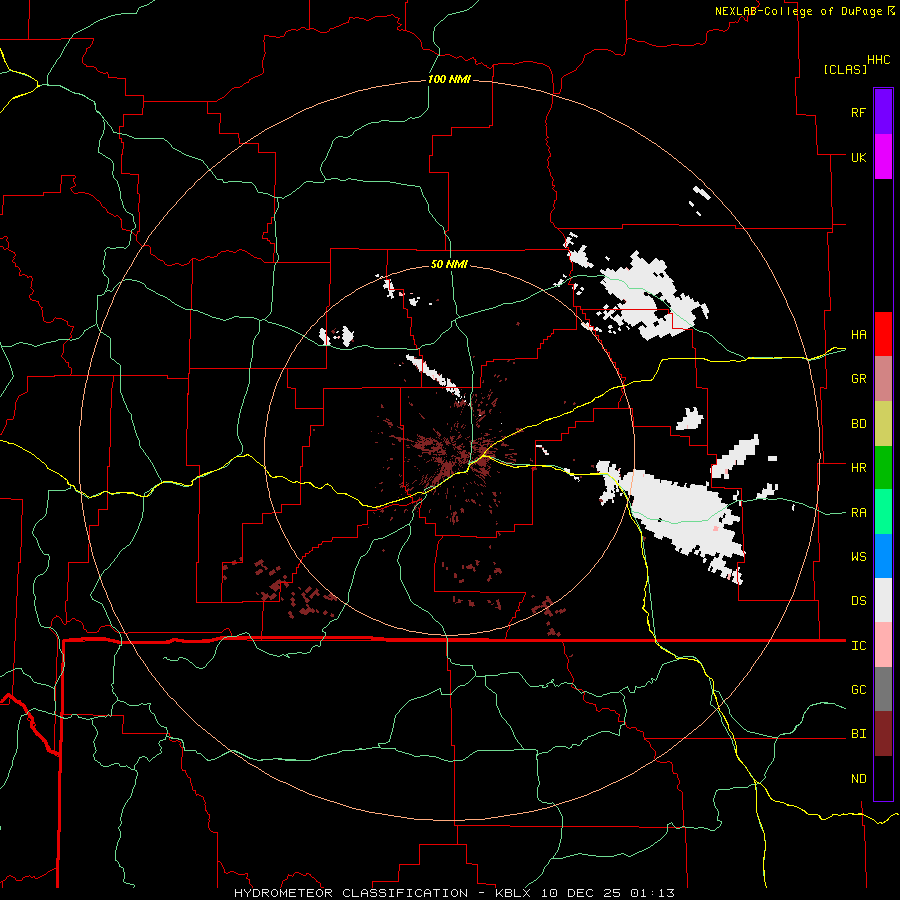
Task: Click the ND legend label
Action: tap(858, 779)
